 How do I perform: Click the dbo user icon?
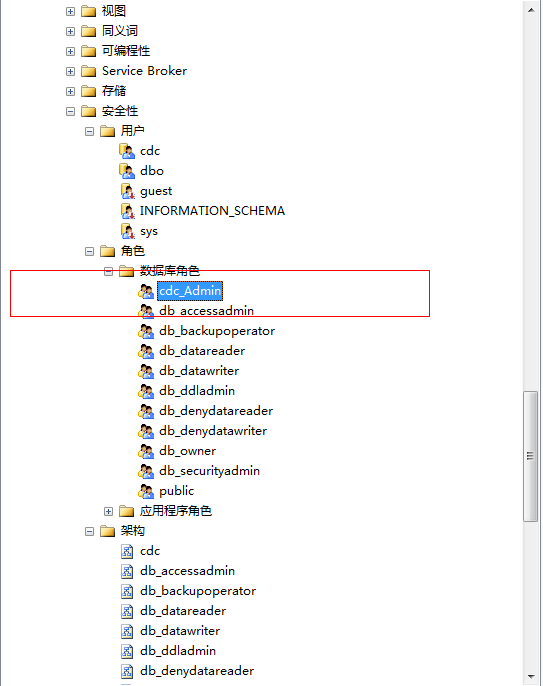click(127, 172)
